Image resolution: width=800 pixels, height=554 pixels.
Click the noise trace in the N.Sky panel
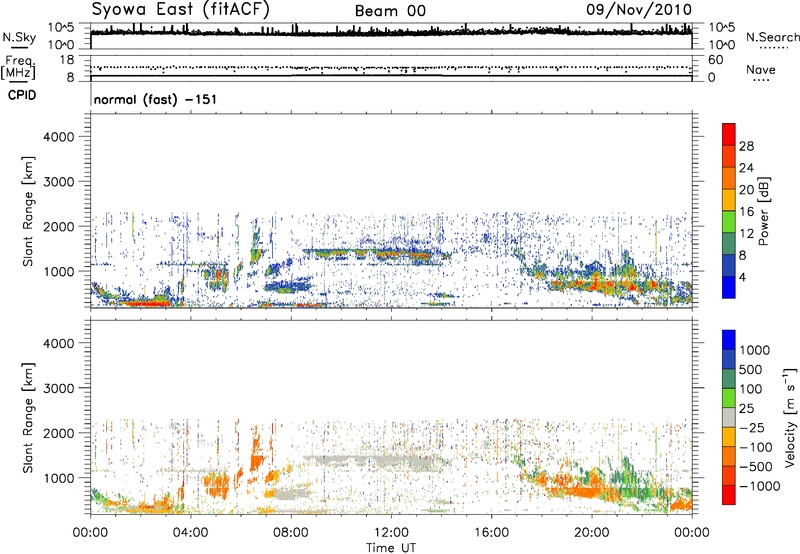[x=391, y=33]
